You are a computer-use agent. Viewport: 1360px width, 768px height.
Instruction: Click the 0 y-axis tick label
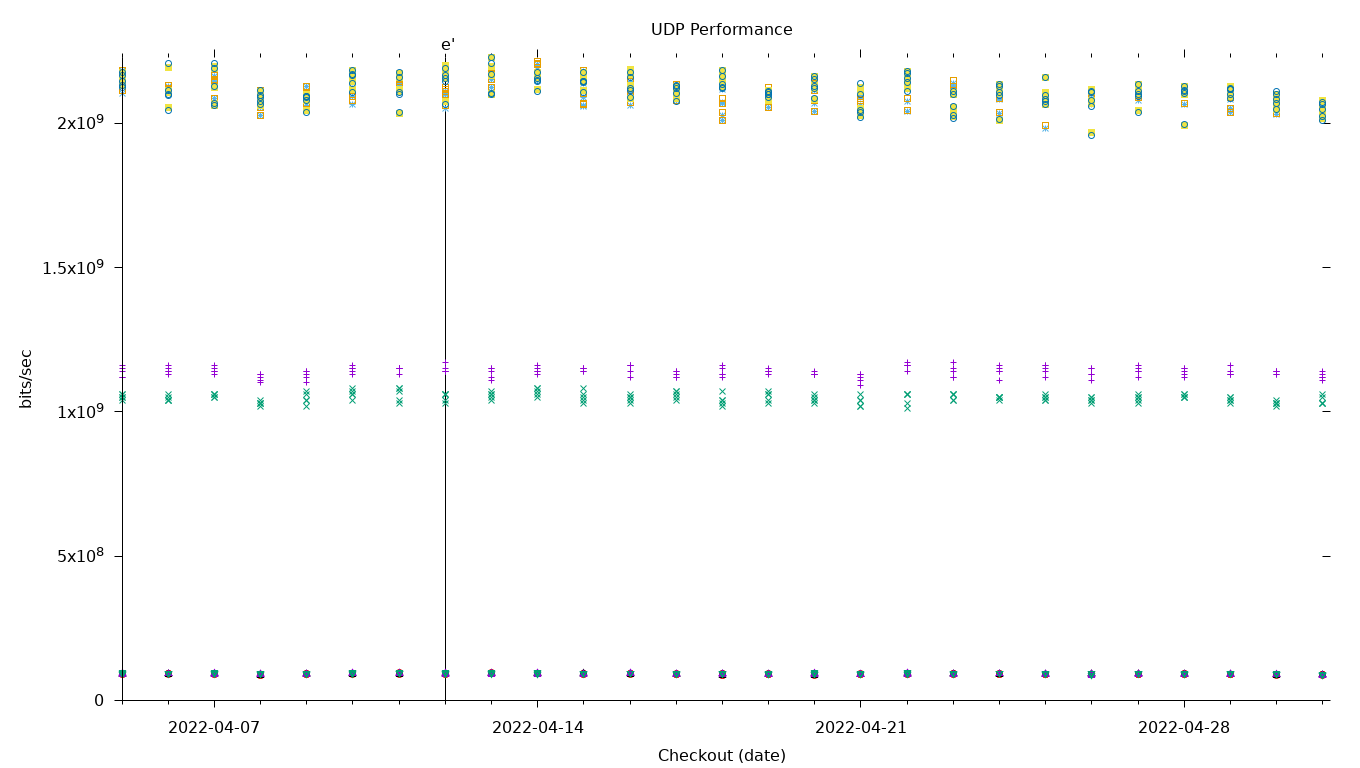click(99, 700)
